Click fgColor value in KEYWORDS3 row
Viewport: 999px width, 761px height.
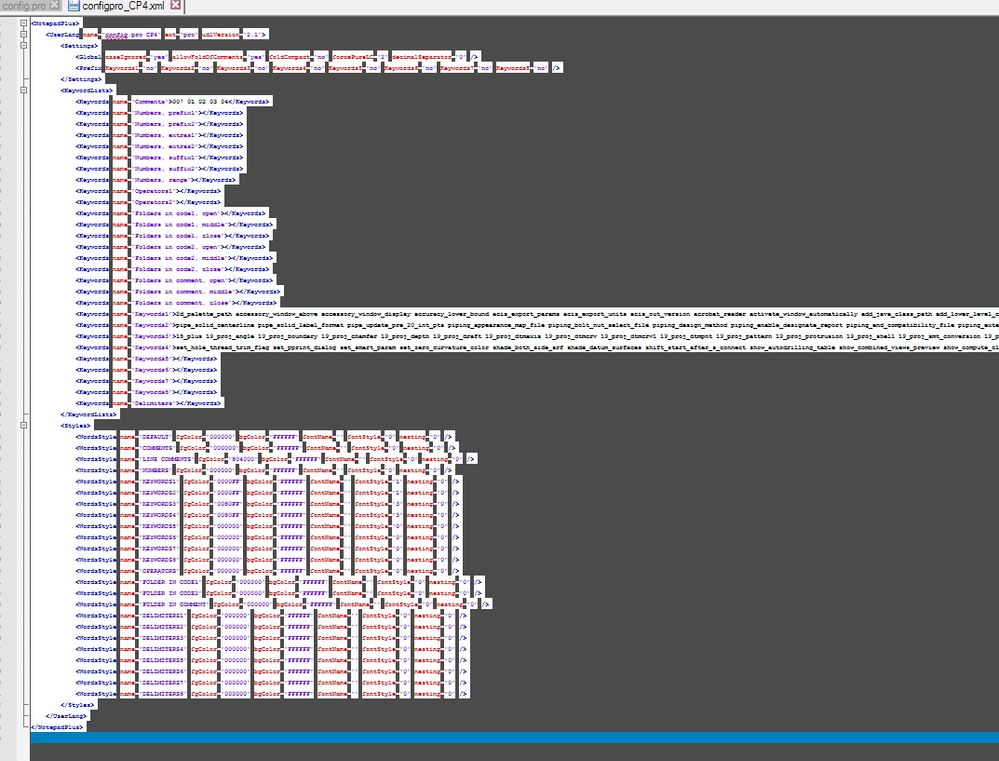[228, 504]
